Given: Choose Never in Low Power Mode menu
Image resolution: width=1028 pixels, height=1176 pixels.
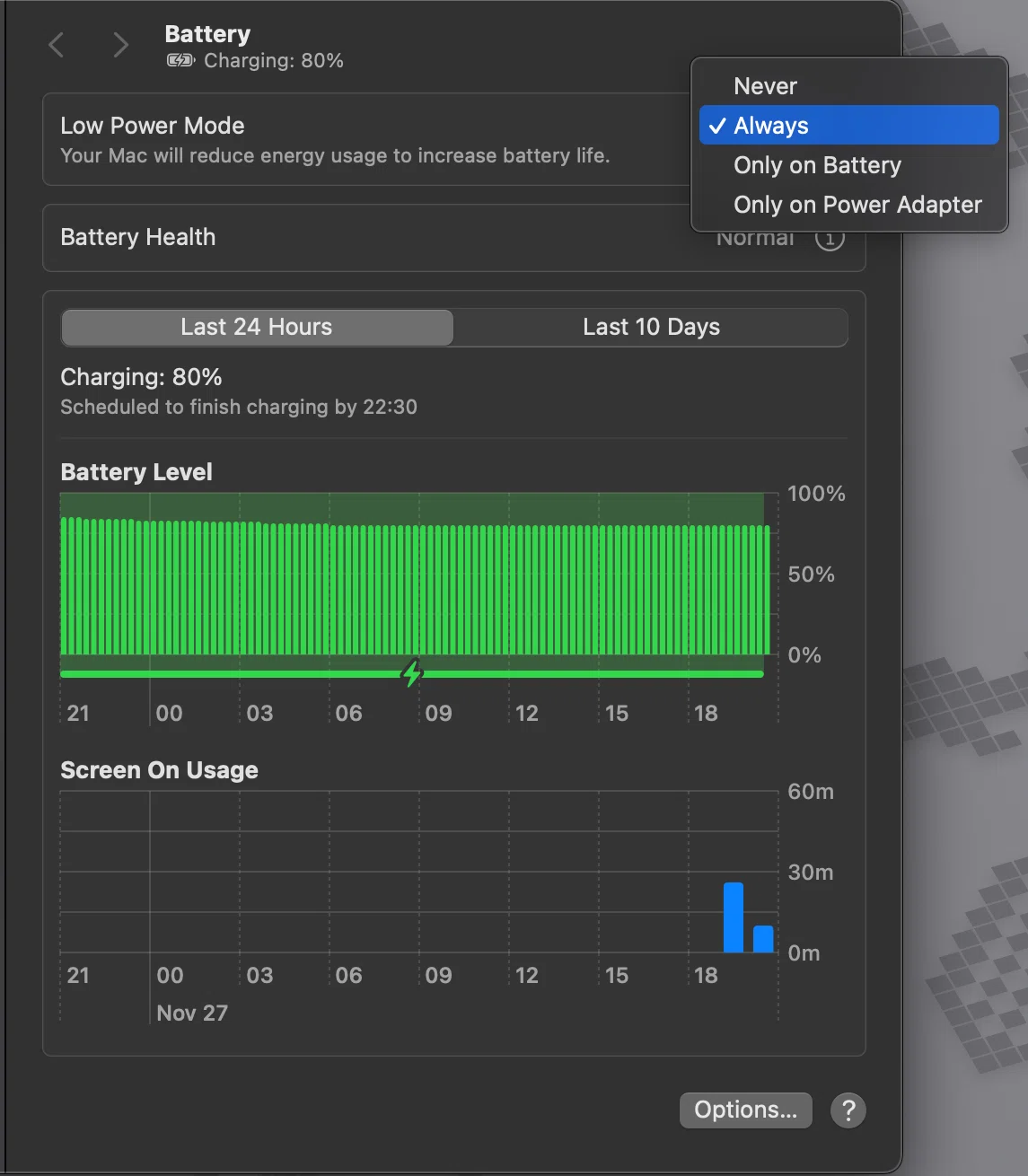Looking at the screenshot, I should tap(849, 86).
